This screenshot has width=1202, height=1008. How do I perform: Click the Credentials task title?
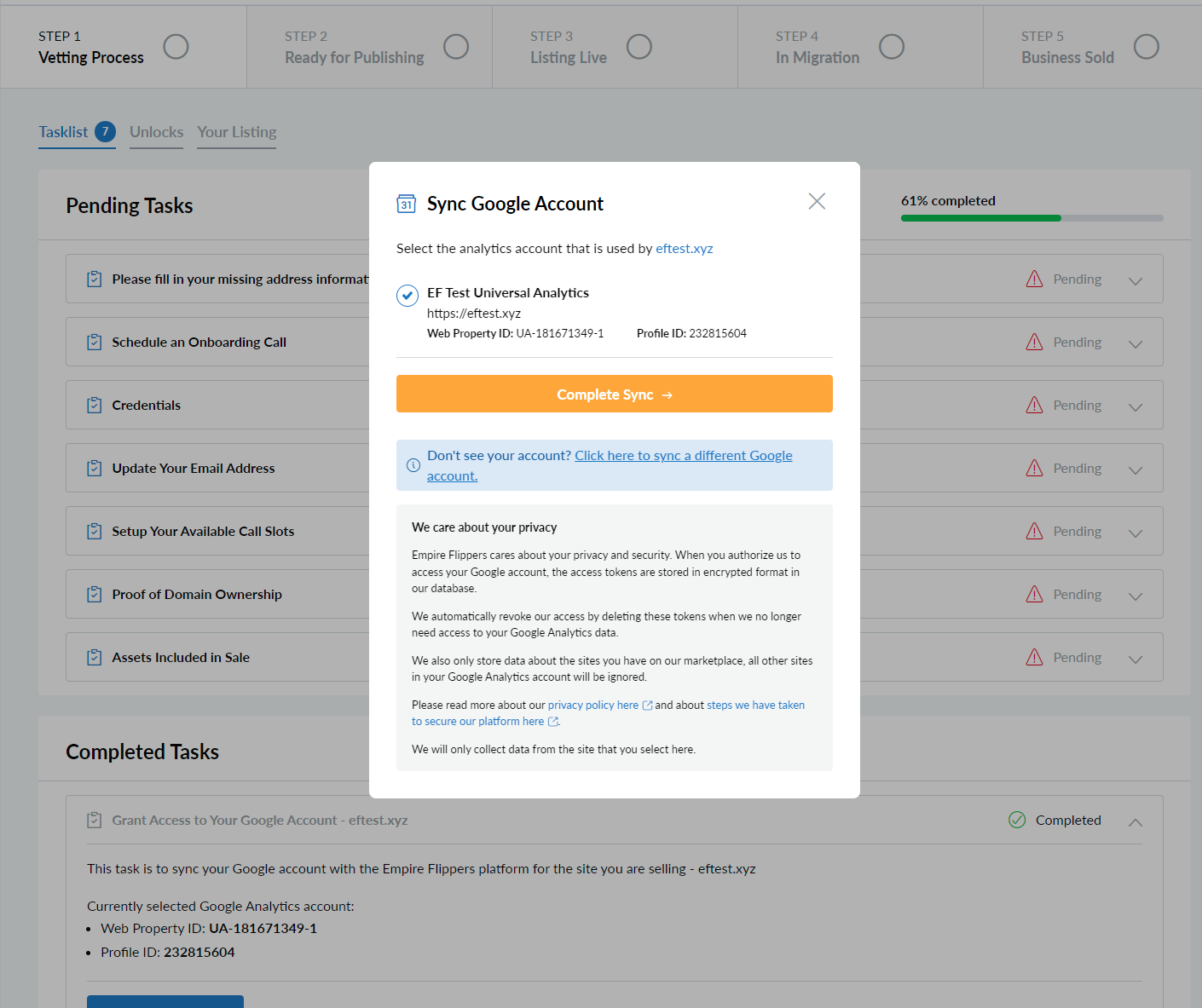[146, 405]
